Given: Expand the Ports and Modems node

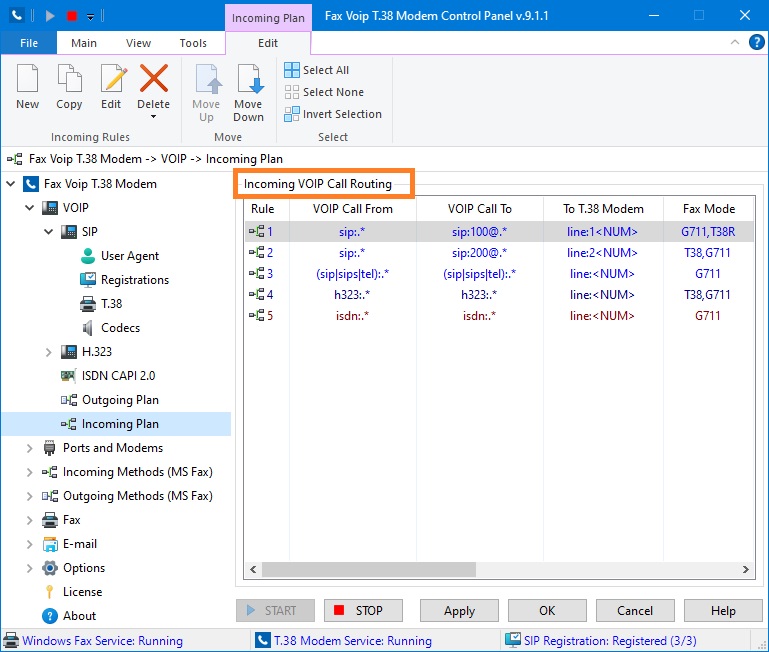Looking at the screenshot, I should [x=29, y=448].
